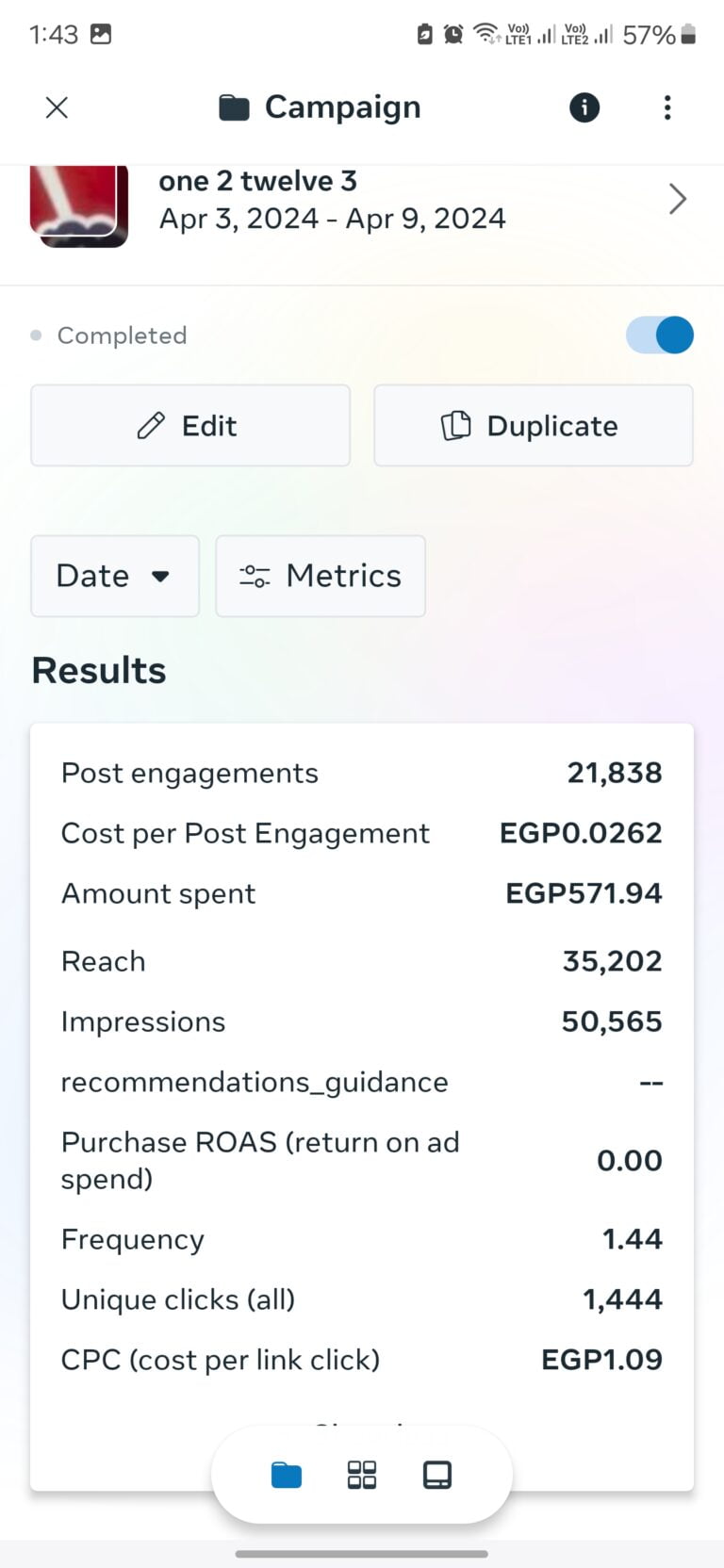Toggle the campaign on/off switch
The image size is (724, 1568).
tap(660, 335)
